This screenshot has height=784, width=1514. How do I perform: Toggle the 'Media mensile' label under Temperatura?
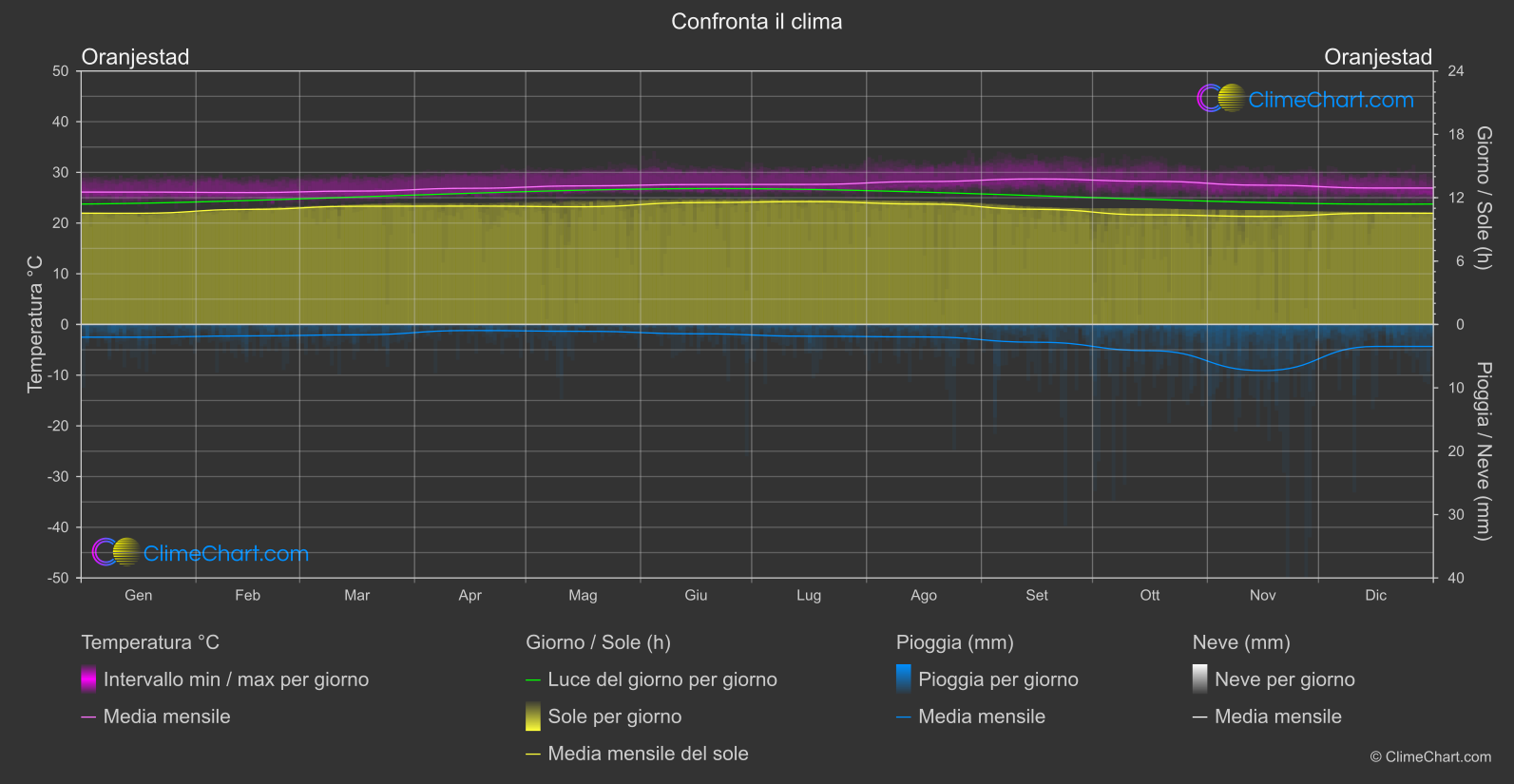166,717
